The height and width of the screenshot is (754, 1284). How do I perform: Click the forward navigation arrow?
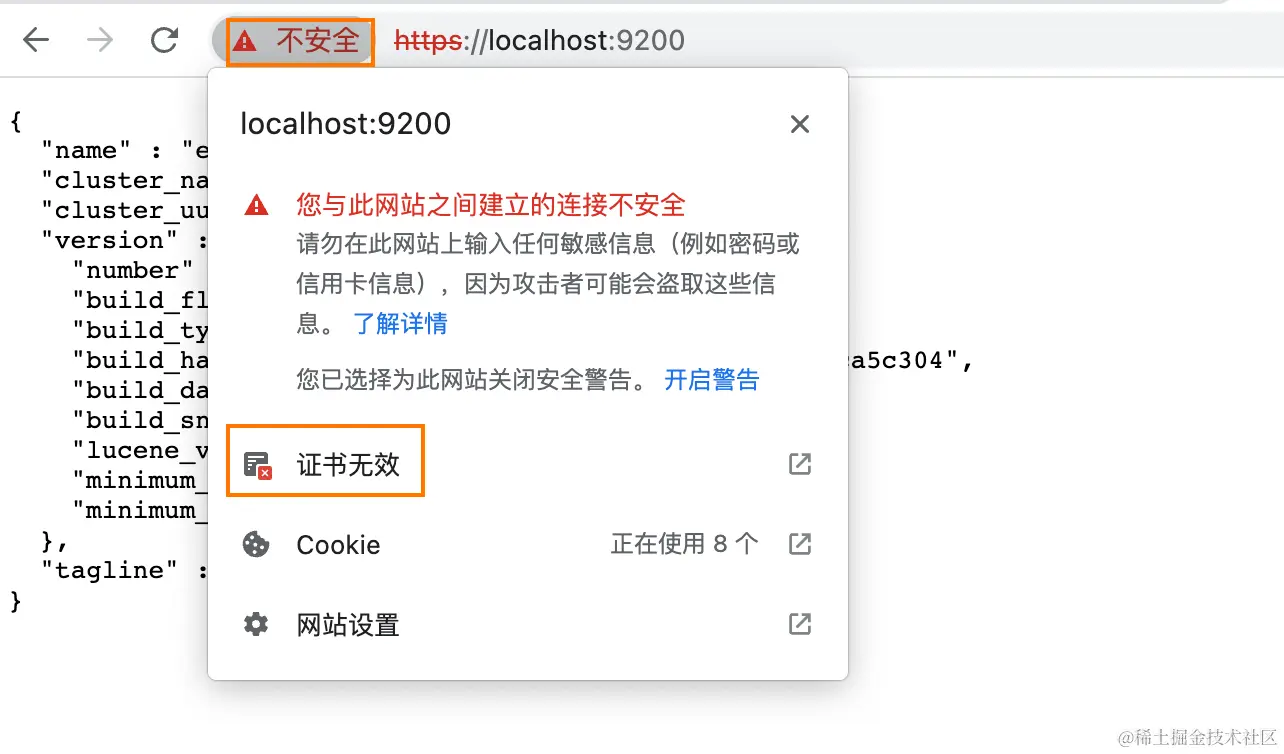(100, 40)
